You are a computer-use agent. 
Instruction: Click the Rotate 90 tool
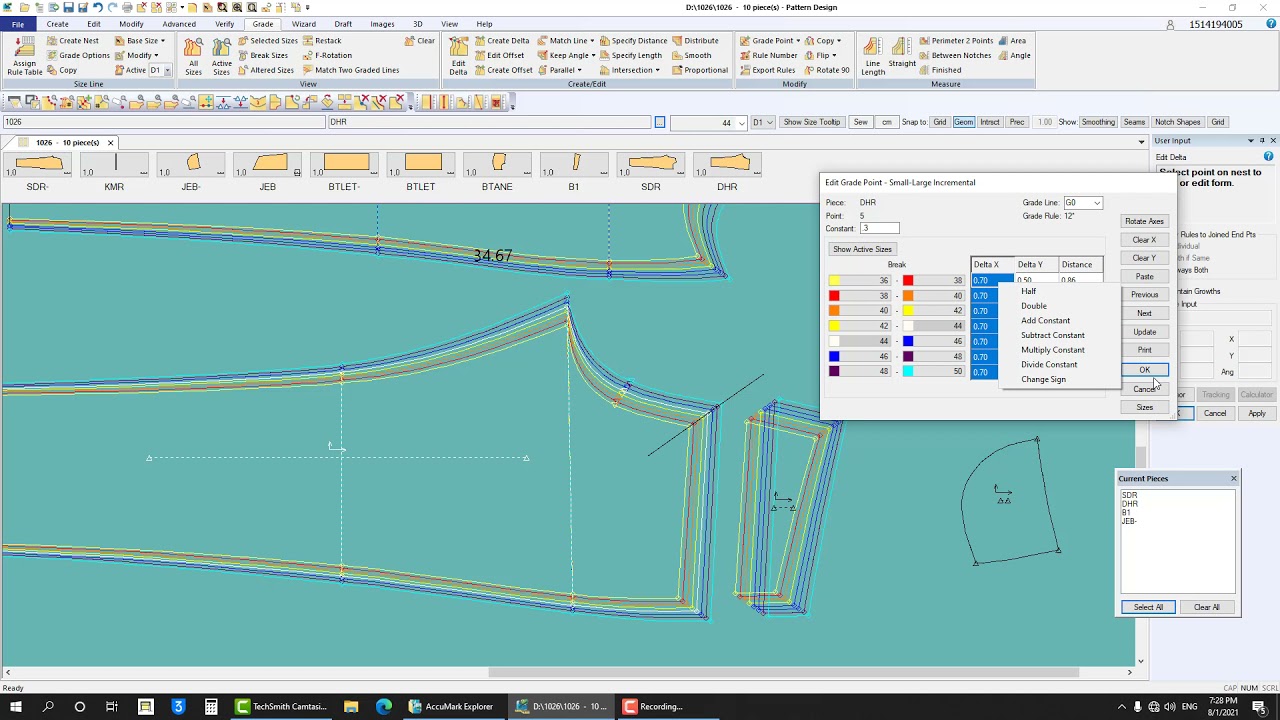click(826, 70)
